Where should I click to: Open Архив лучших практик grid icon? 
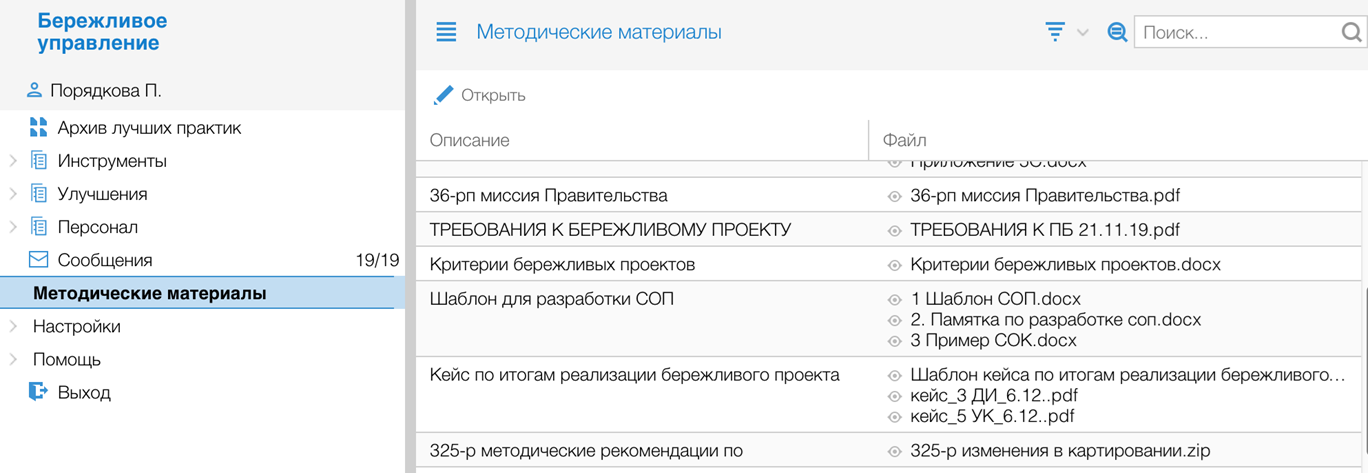[x=39, y=128]
